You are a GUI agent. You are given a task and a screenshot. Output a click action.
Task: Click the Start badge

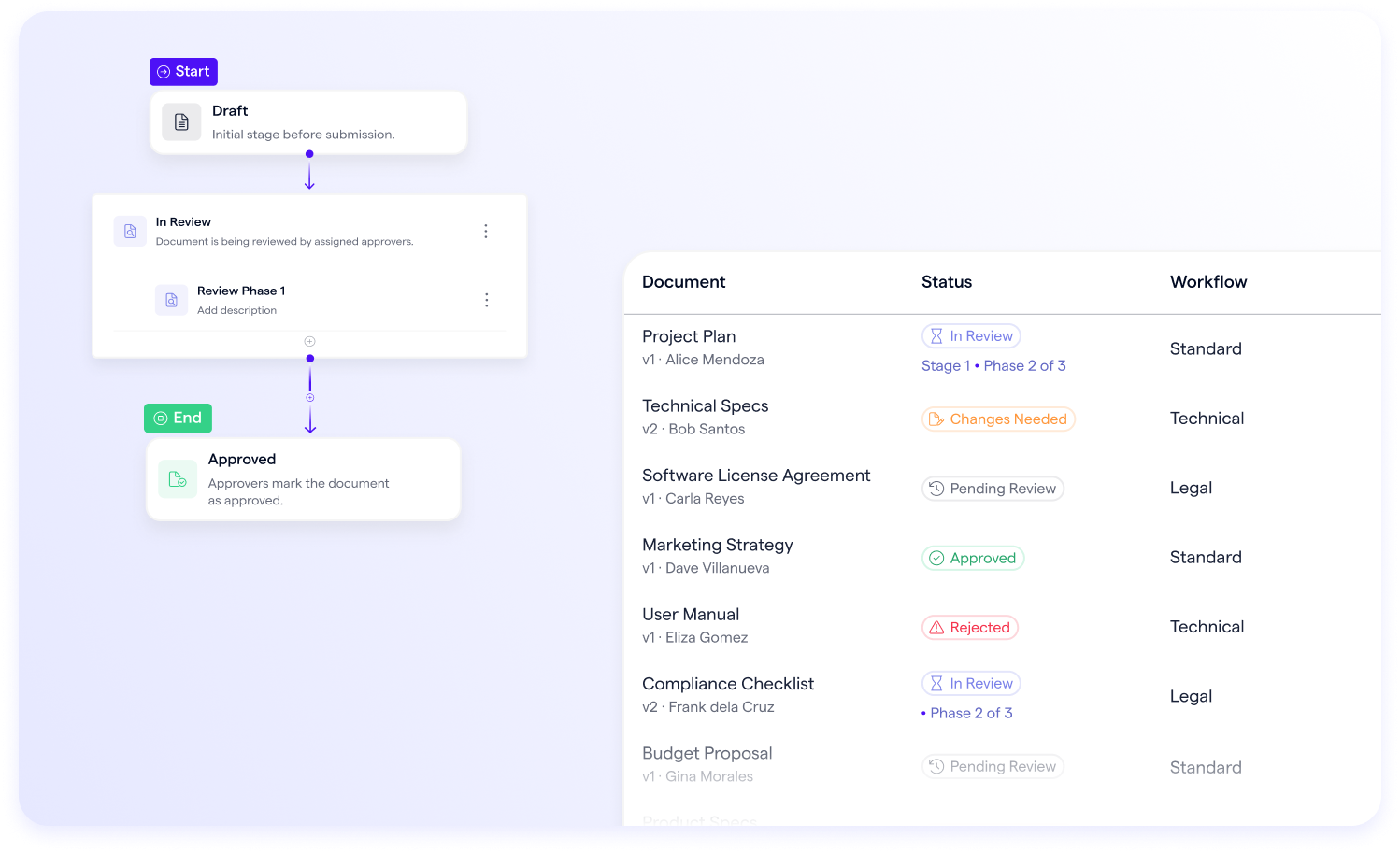183,72
